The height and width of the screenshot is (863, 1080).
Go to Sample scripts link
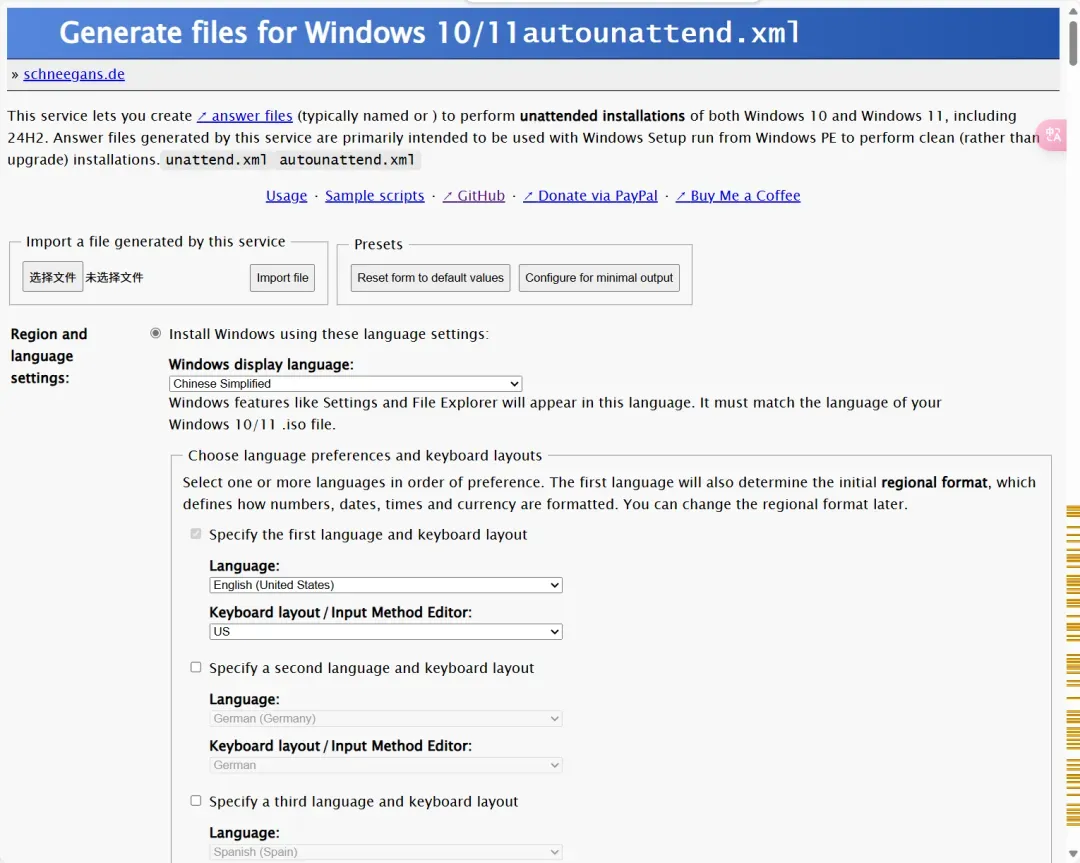[375, 196]
